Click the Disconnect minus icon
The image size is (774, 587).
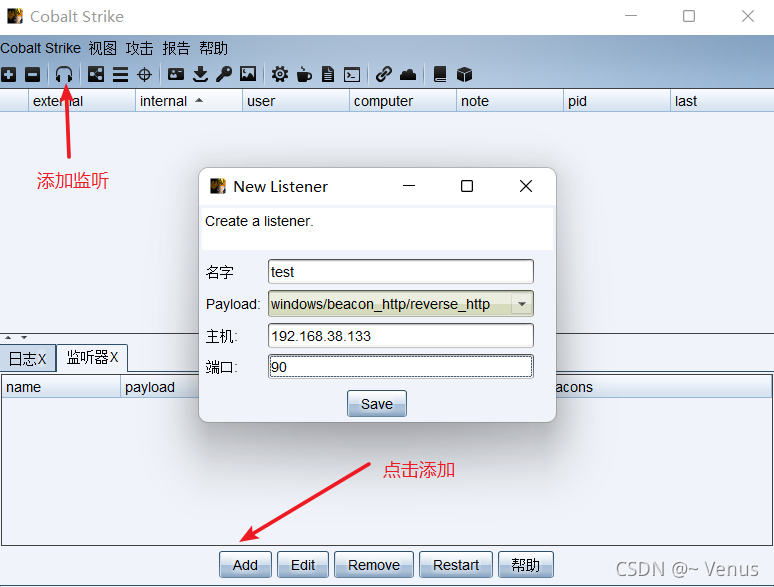[x=33, y=75]
